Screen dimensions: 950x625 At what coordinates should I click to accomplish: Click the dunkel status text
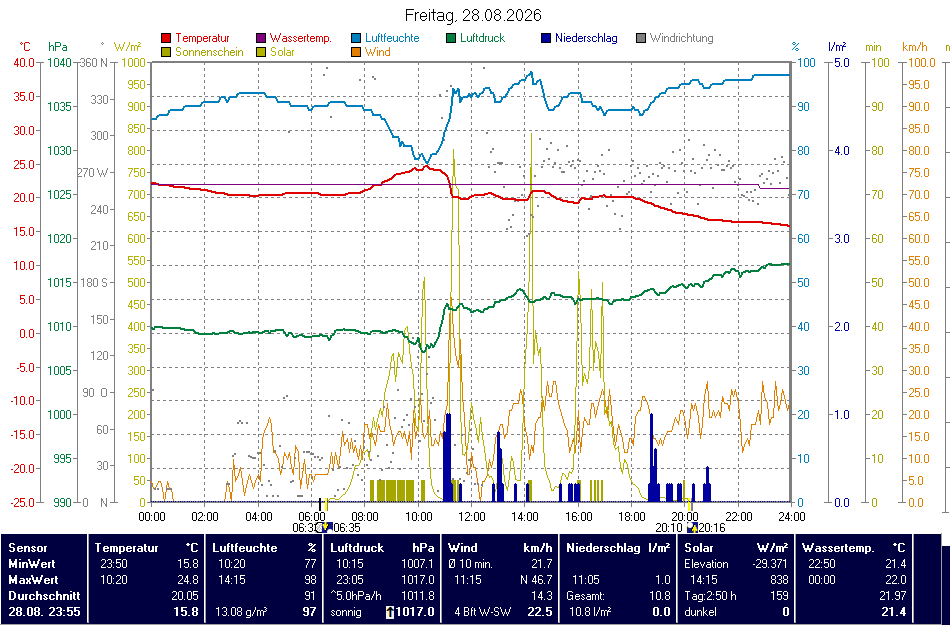700,612
